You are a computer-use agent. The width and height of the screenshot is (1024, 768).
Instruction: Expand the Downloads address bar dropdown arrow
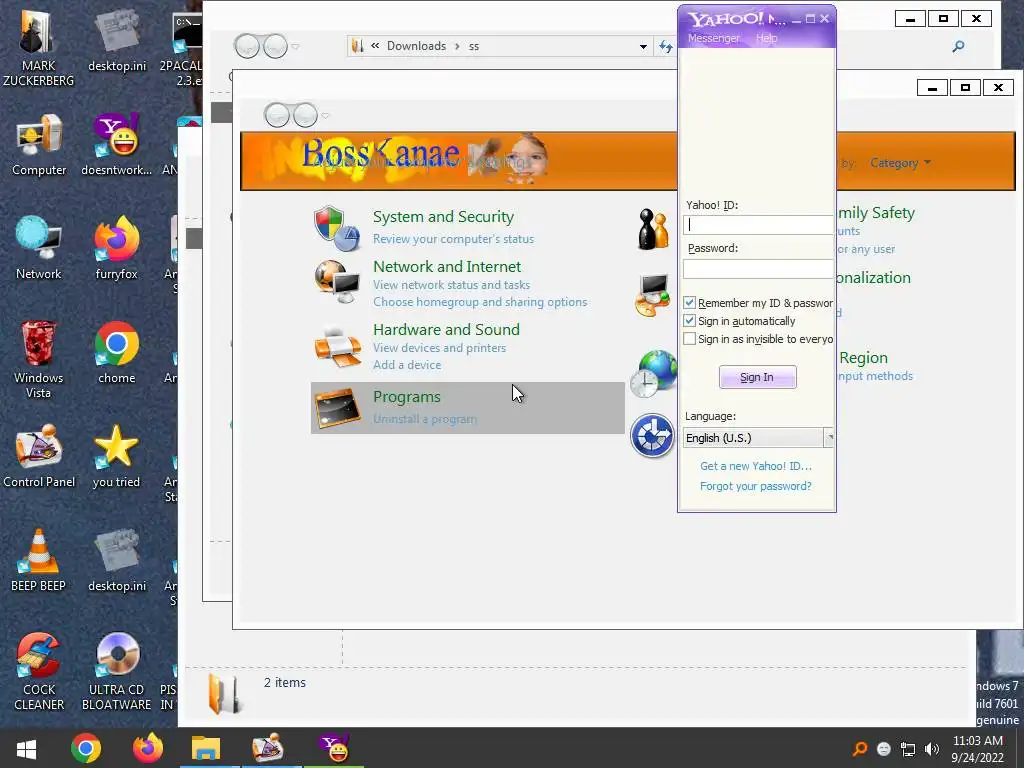click(x=643, y=46)
